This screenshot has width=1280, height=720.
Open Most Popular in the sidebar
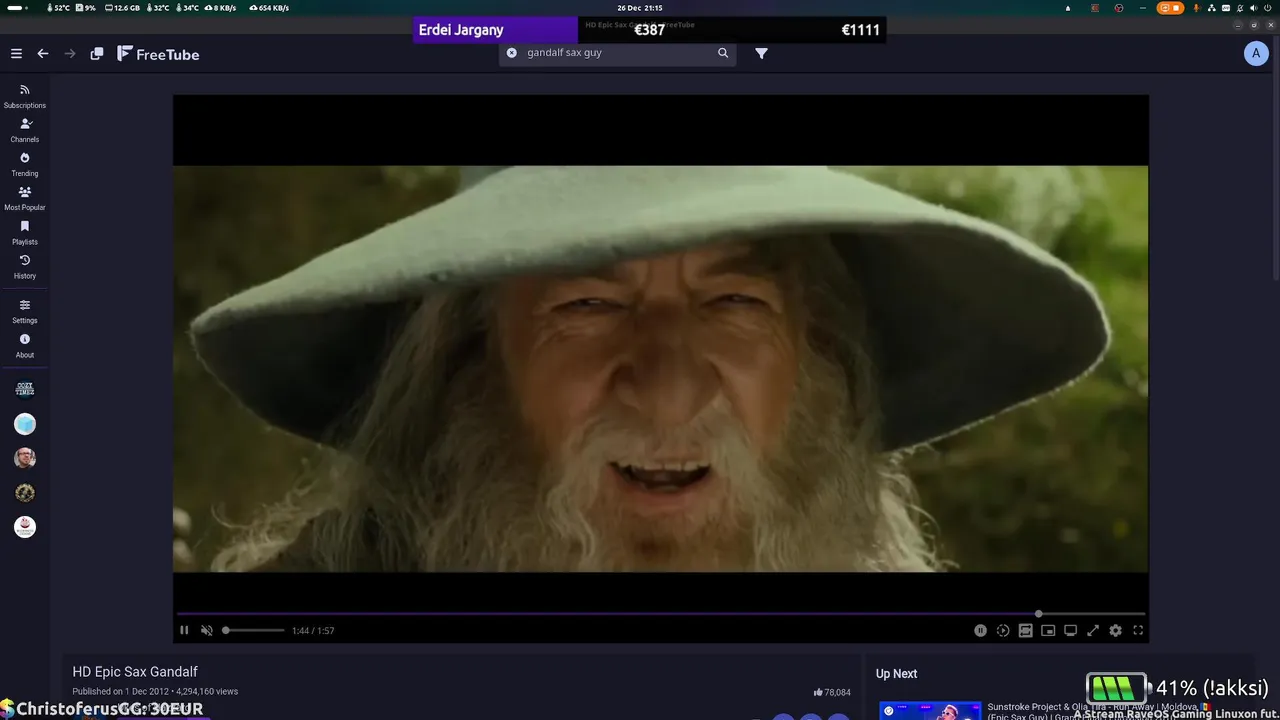pyautogui.click(x=25, y=198)
